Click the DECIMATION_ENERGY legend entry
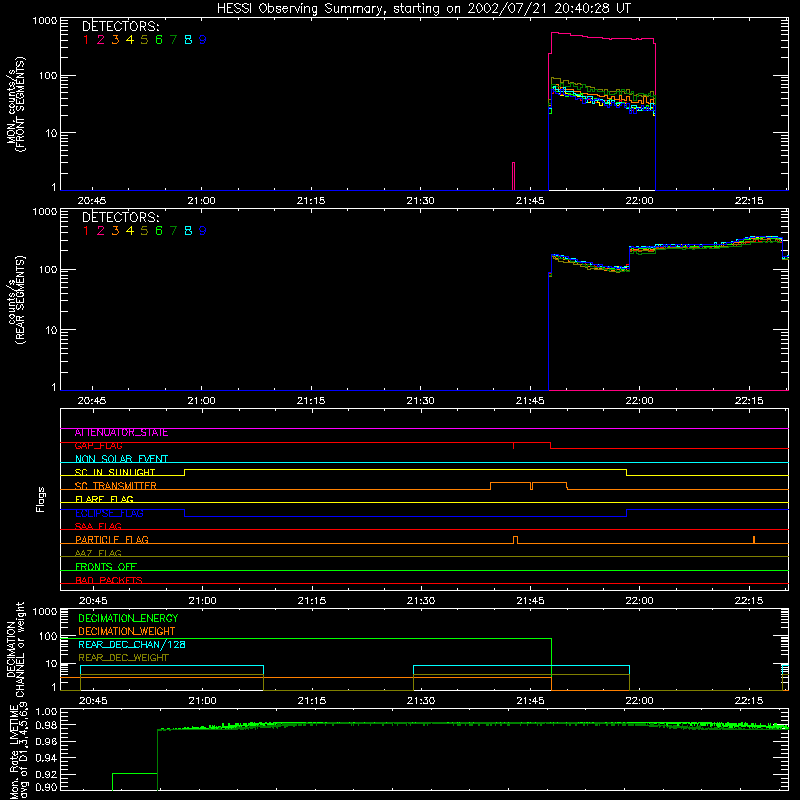The width and height of the screenshot is (800, 800). tap(128, 618)
